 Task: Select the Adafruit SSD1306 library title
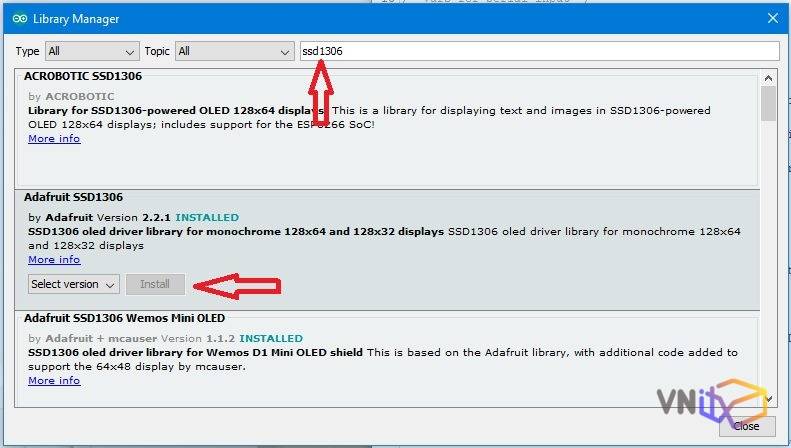(73, 197)
